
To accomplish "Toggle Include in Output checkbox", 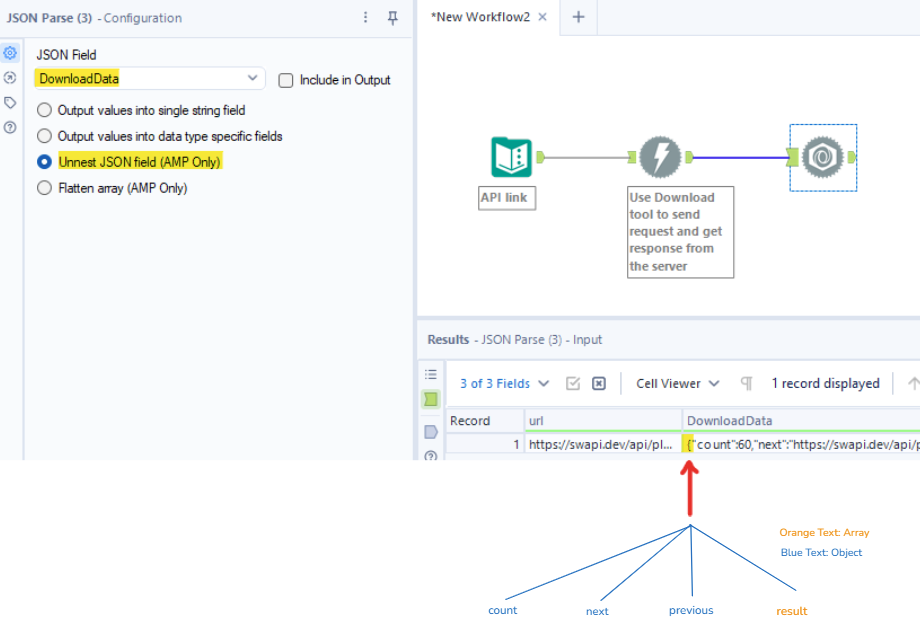I will click(286, 80).
